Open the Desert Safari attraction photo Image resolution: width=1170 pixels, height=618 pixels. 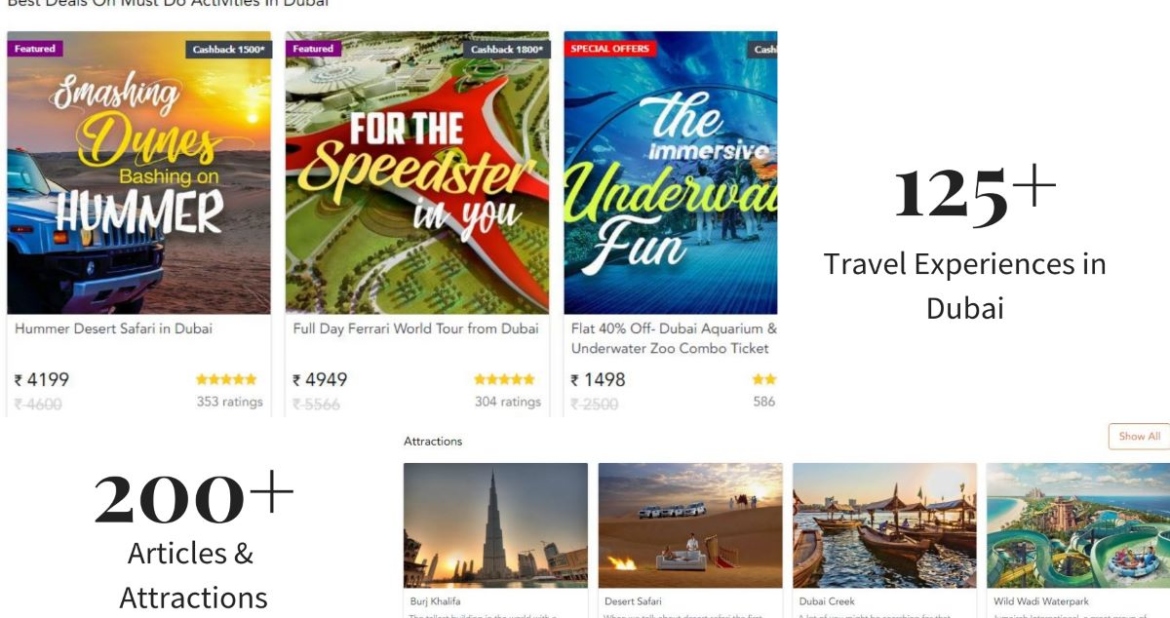(690, 525)
